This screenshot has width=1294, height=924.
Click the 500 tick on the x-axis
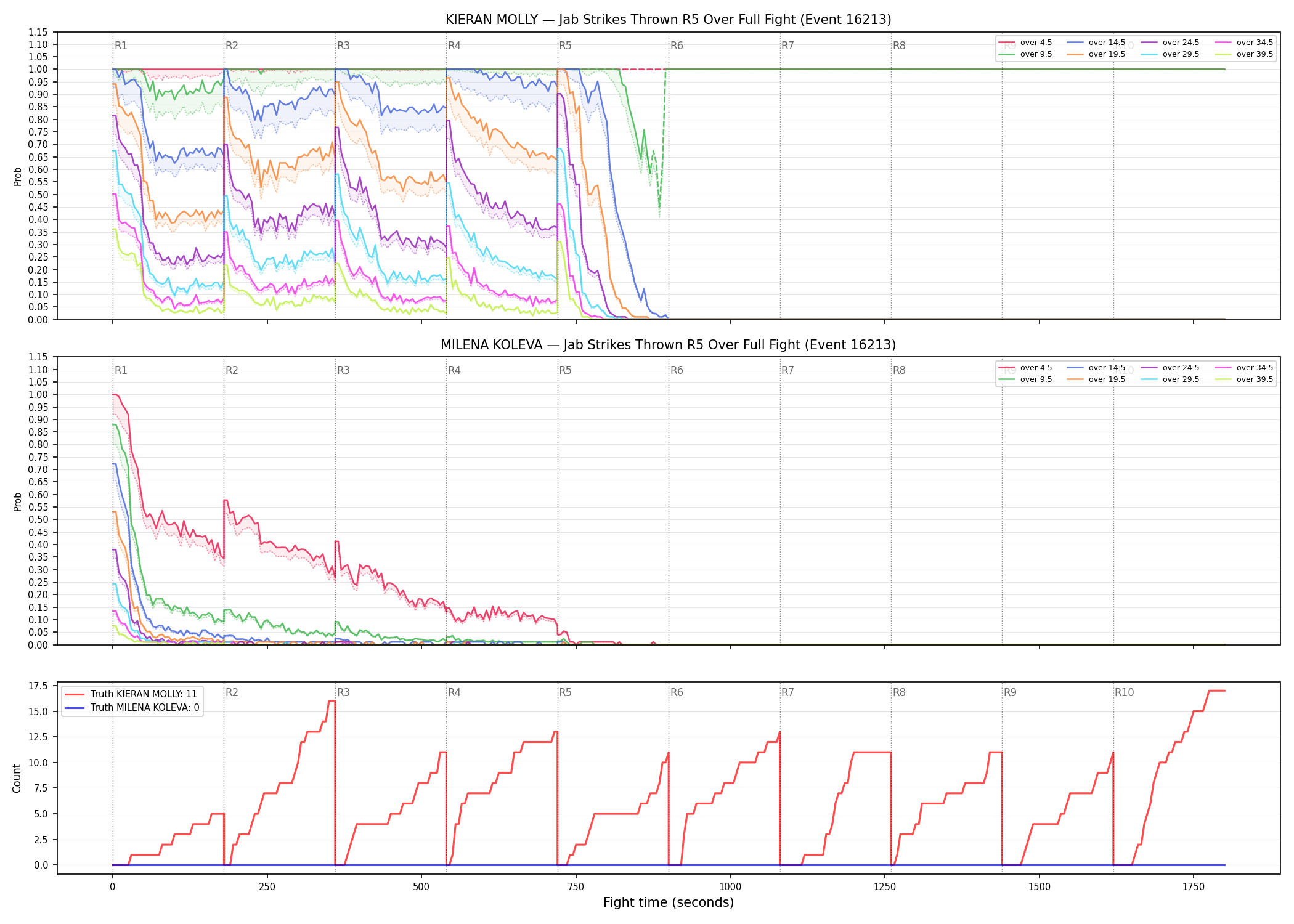(x=421, y=887)
